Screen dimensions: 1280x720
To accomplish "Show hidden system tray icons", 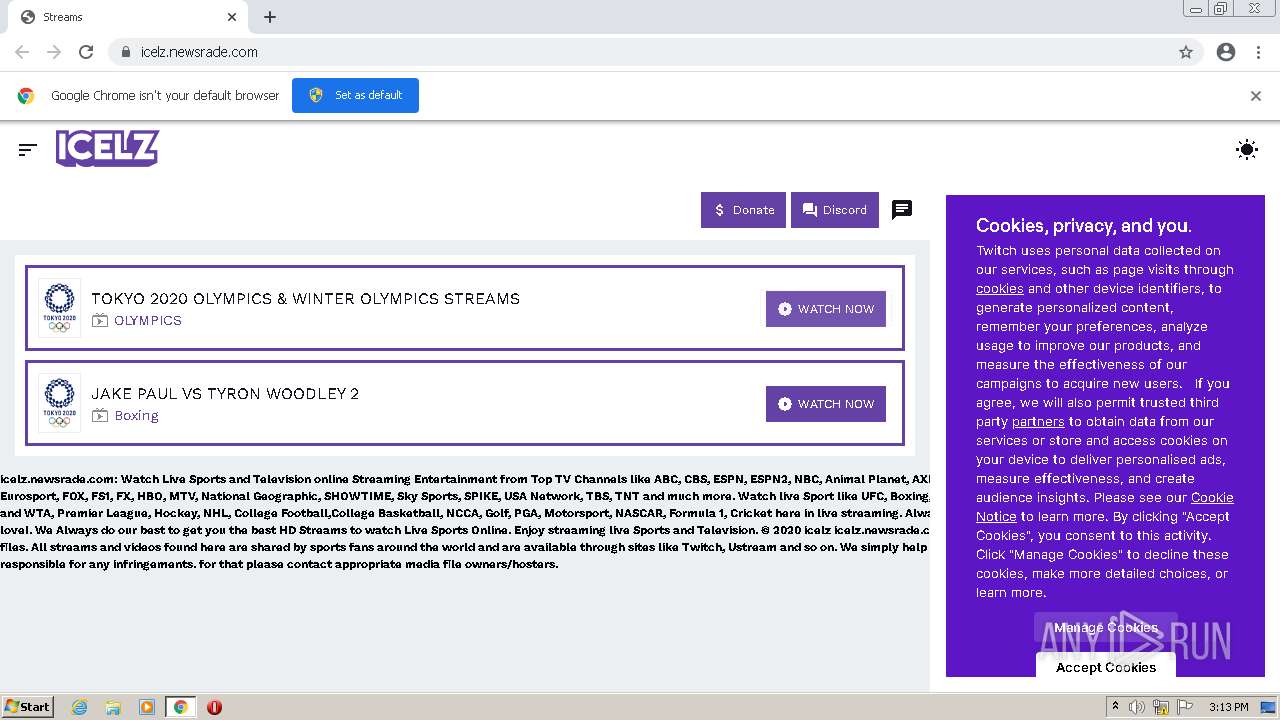I will pyautogui.click(x=1116, y=707).
